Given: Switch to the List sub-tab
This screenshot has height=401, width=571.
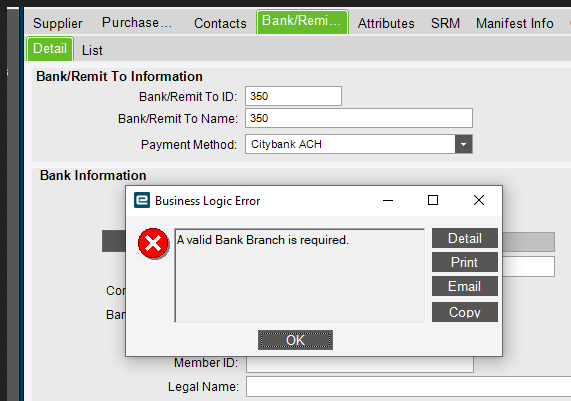Looking at the screenshot, I should pyautogui.click(x=92, y=50).
